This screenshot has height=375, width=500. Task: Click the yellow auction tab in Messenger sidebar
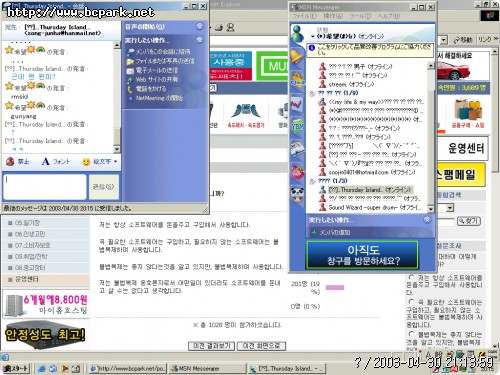pyautogui.click(x=297, y=81)
